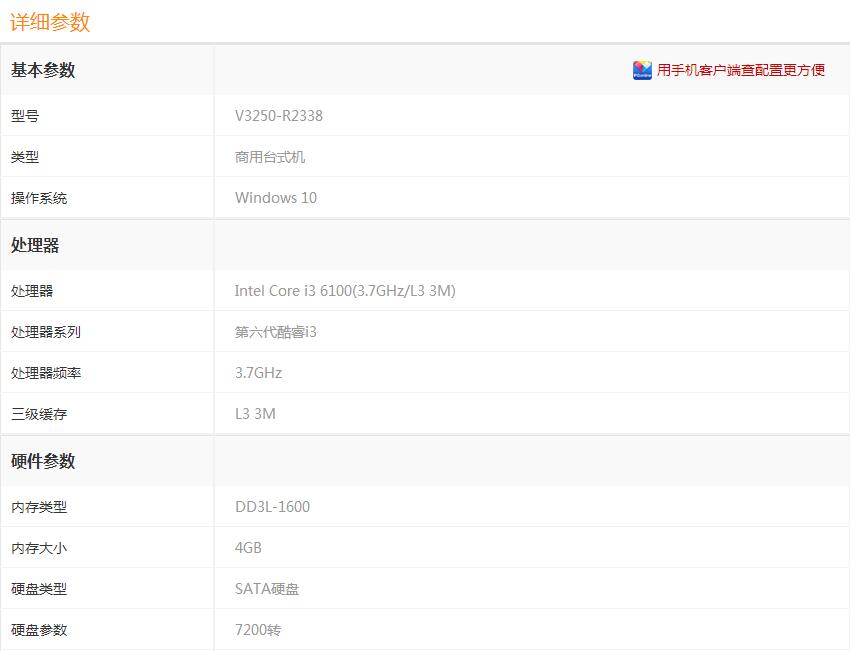The width and height of the screenshot is (850, 651).
Task: Click the 硬盘类型 label
Action: 39,589
